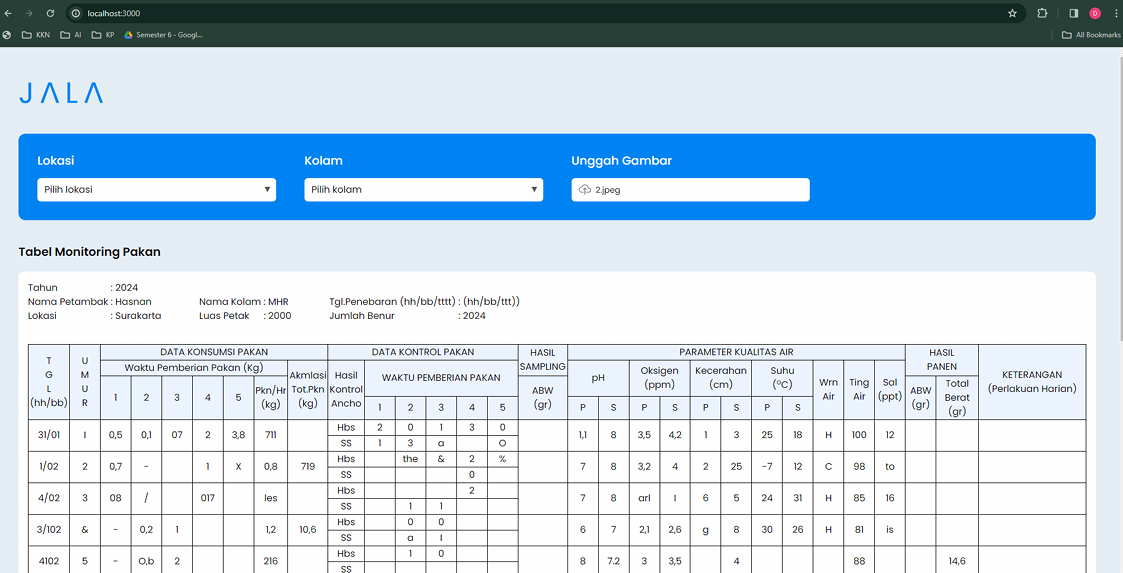
Task: Click the upload cloud icon beside 2.jpeg
Action: (585, 190)
